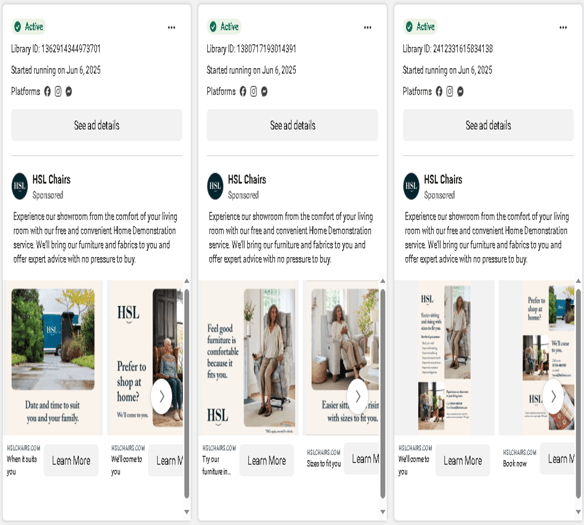Click Learn More beside 'Book now'
The width and height of the screenshot is (584, 525).
pos(557,458)
